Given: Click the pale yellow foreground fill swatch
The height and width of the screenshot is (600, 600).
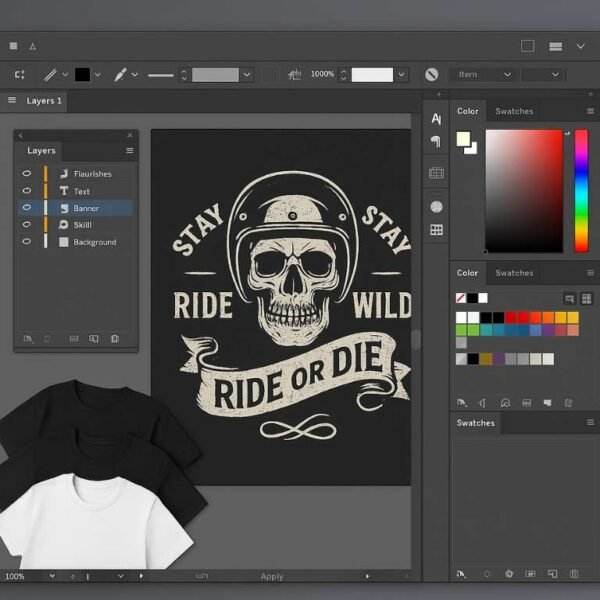Looking at the screenshot, I should [x=463, y=139].
